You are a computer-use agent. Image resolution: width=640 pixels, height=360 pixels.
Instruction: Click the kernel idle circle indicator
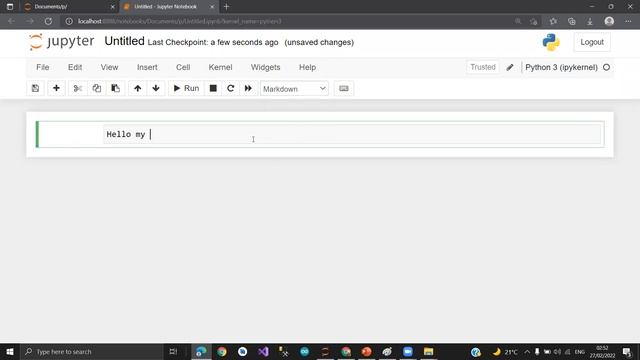point(607,67)
